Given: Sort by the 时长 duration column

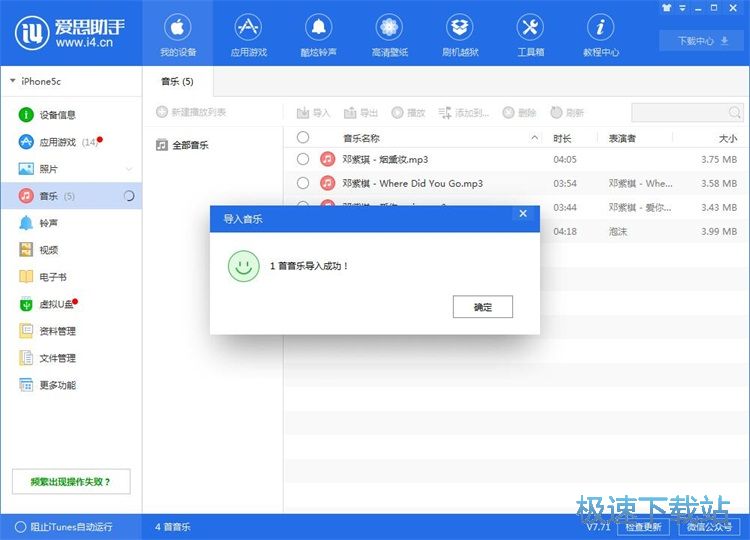Looking at the screenshot, I should pos(562,138).
